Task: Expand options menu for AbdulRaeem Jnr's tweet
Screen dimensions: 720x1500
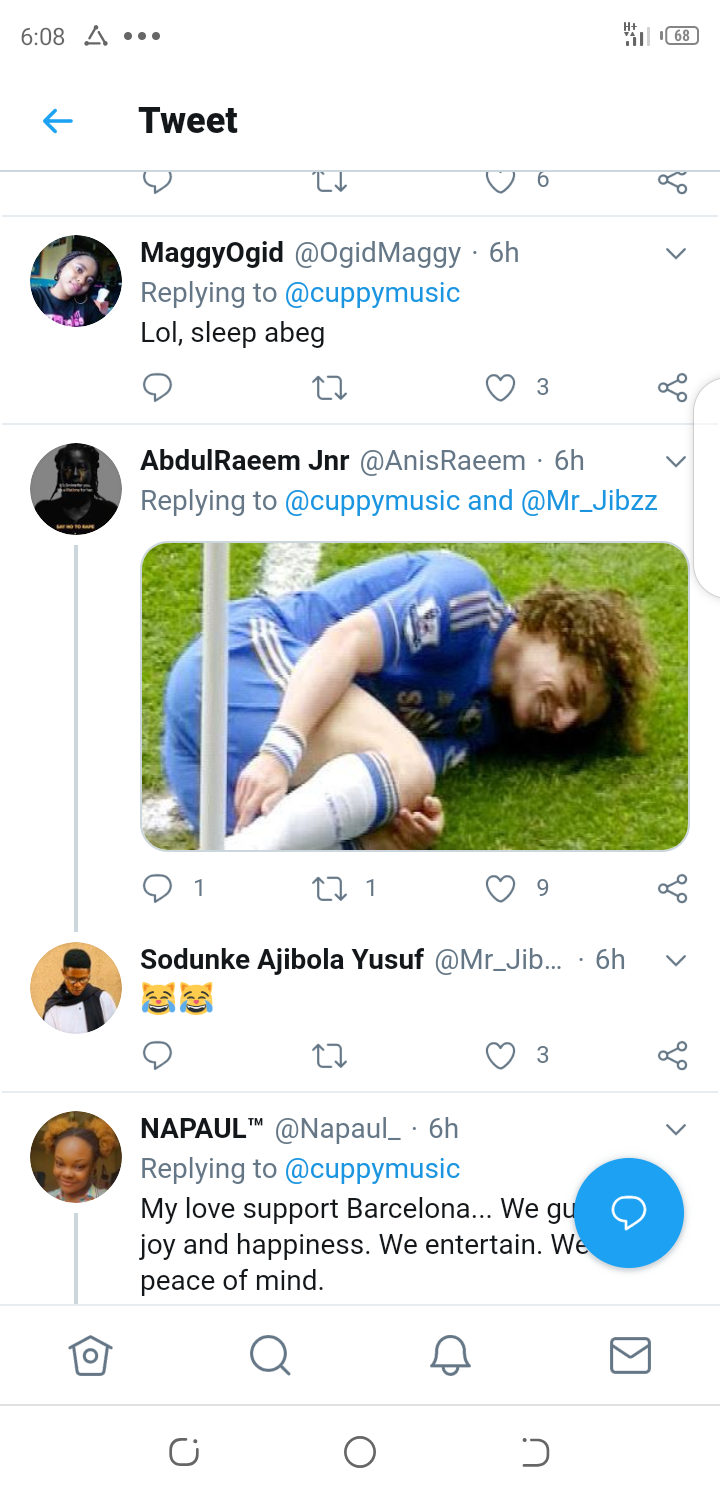Action: pos(676,461)
